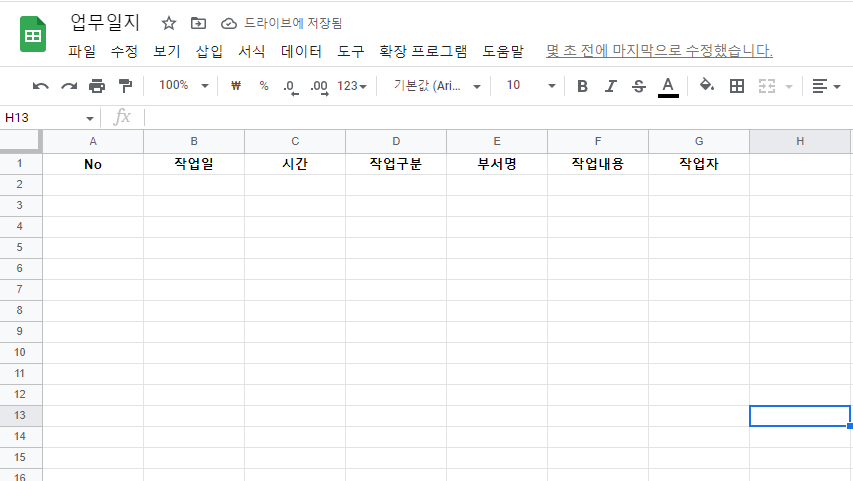Open the text color picker
The width and height of the screenshot is (853, 481).
pyautogui.click(x=668, y=87)
